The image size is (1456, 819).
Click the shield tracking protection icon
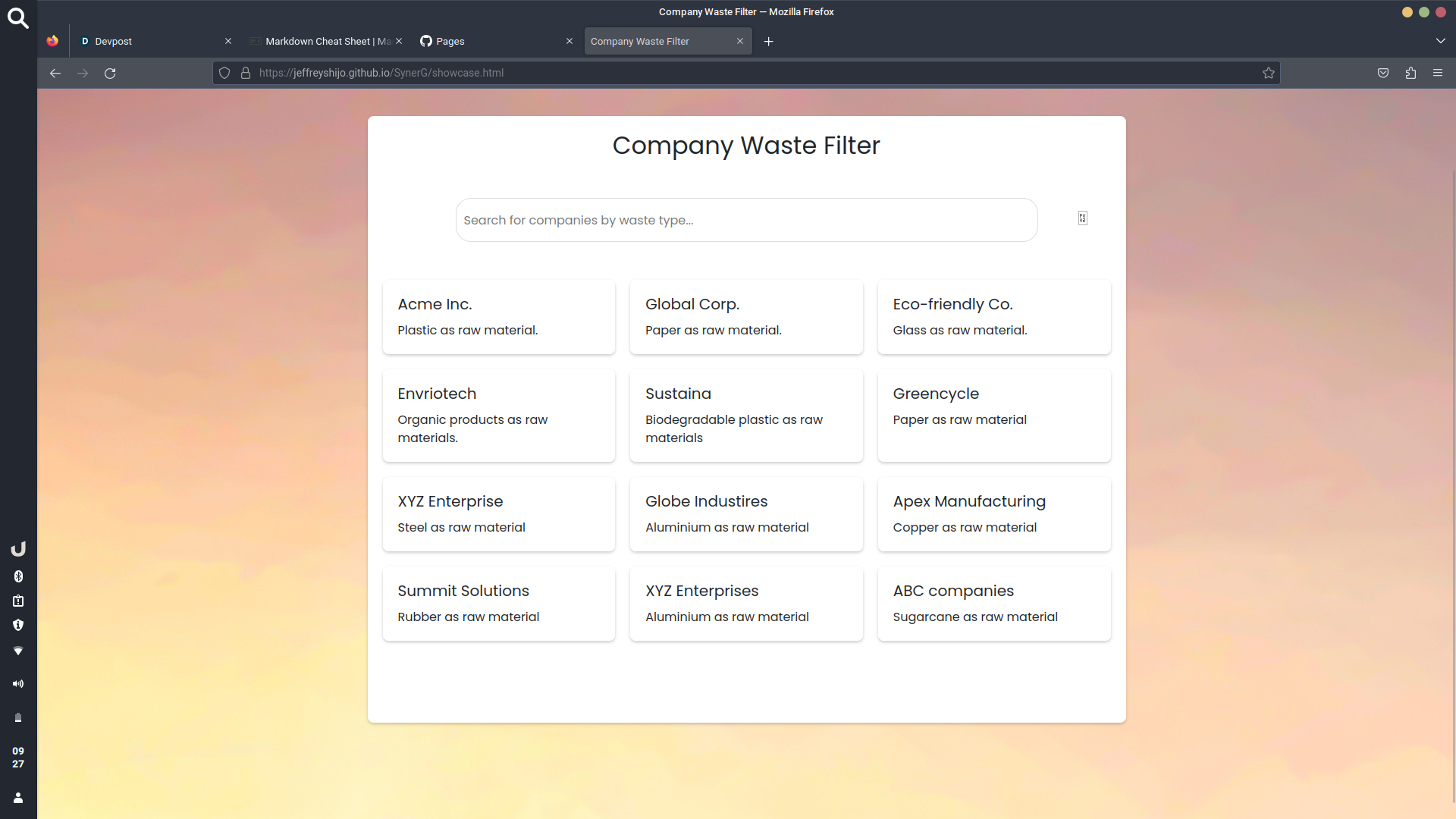(x=224, y=73)
